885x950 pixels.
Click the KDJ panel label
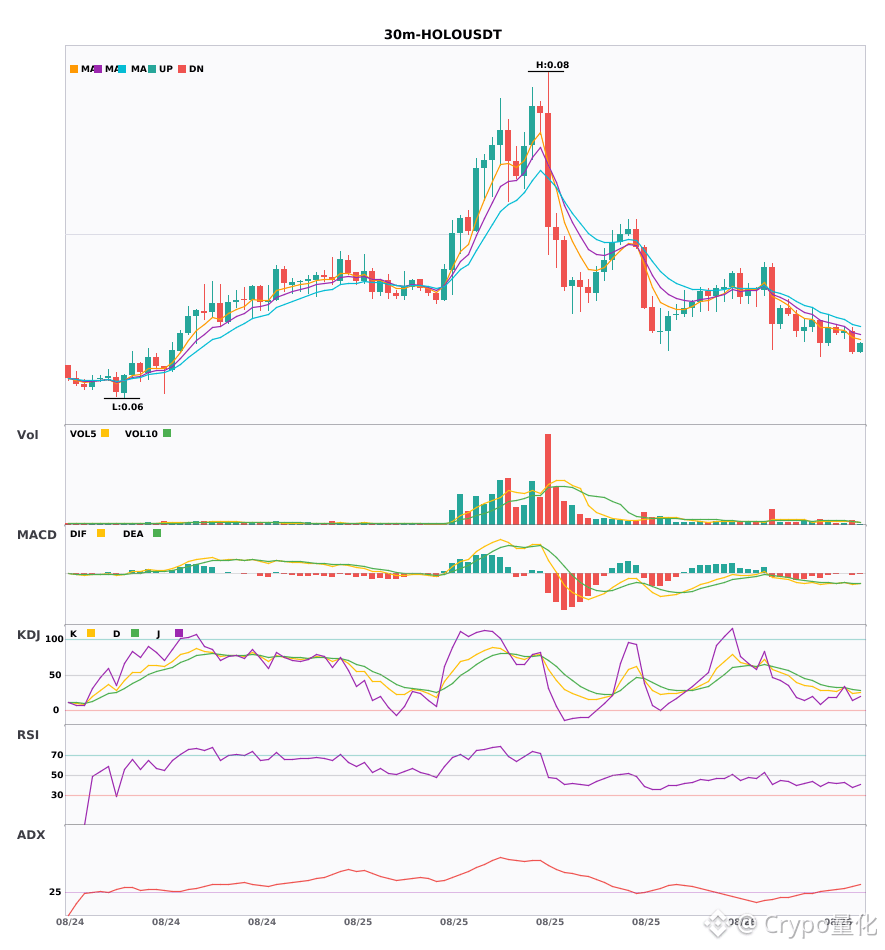(28, 635)
